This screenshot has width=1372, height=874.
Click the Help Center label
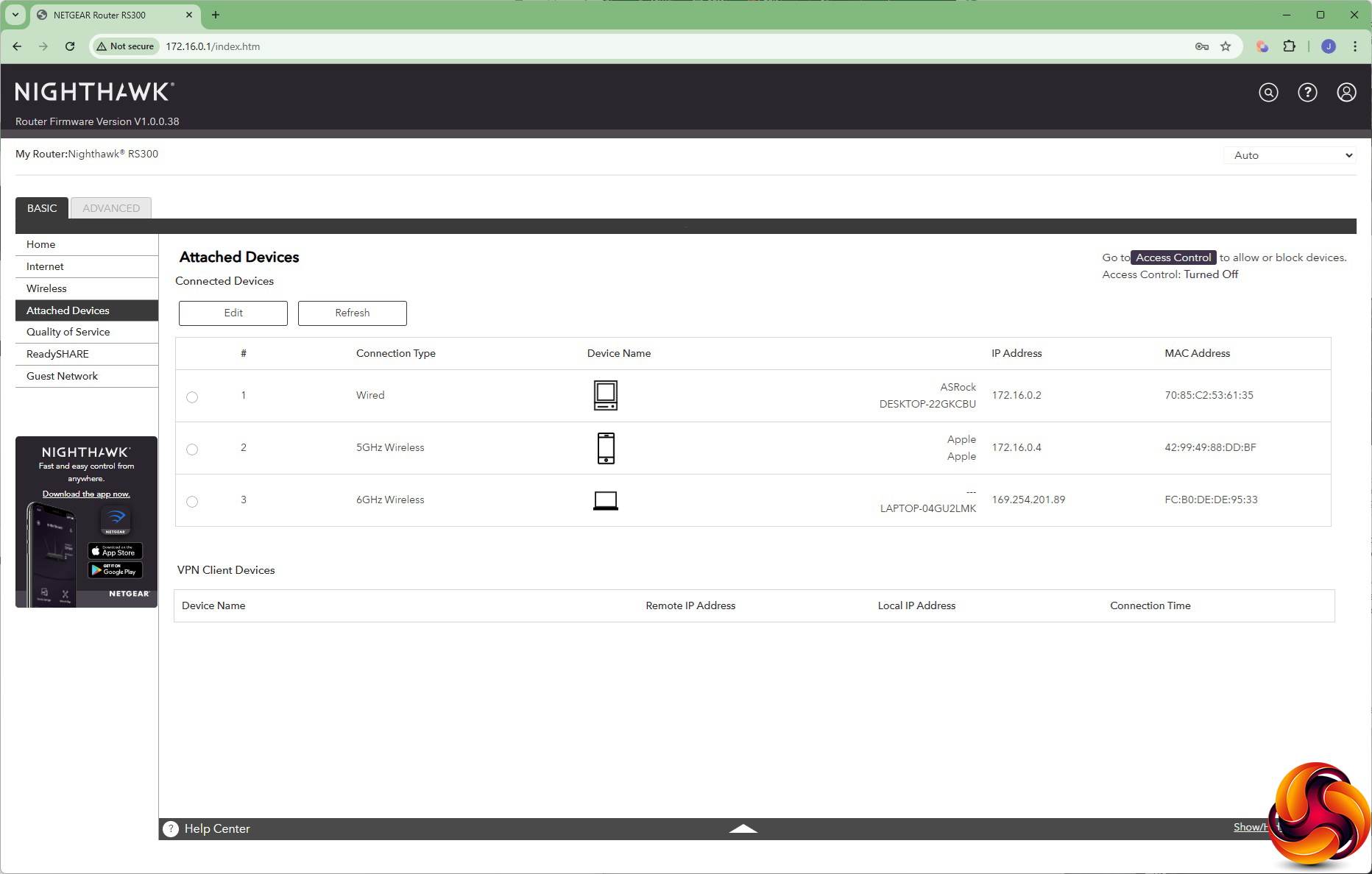[x=217, y=828]
